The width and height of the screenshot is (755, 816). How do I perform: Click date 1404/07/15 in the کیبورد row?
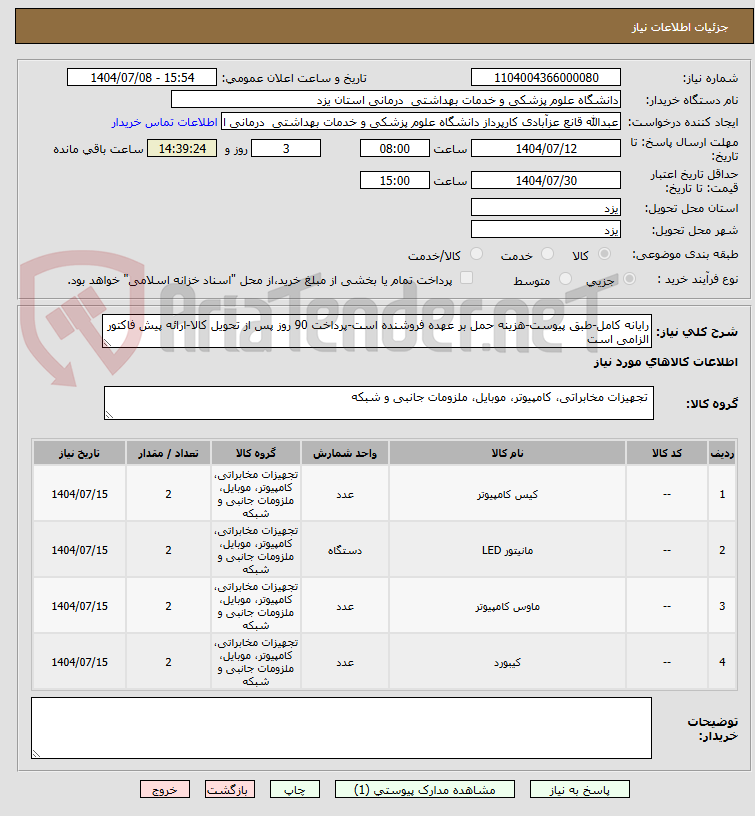click(x=79, y=662)
